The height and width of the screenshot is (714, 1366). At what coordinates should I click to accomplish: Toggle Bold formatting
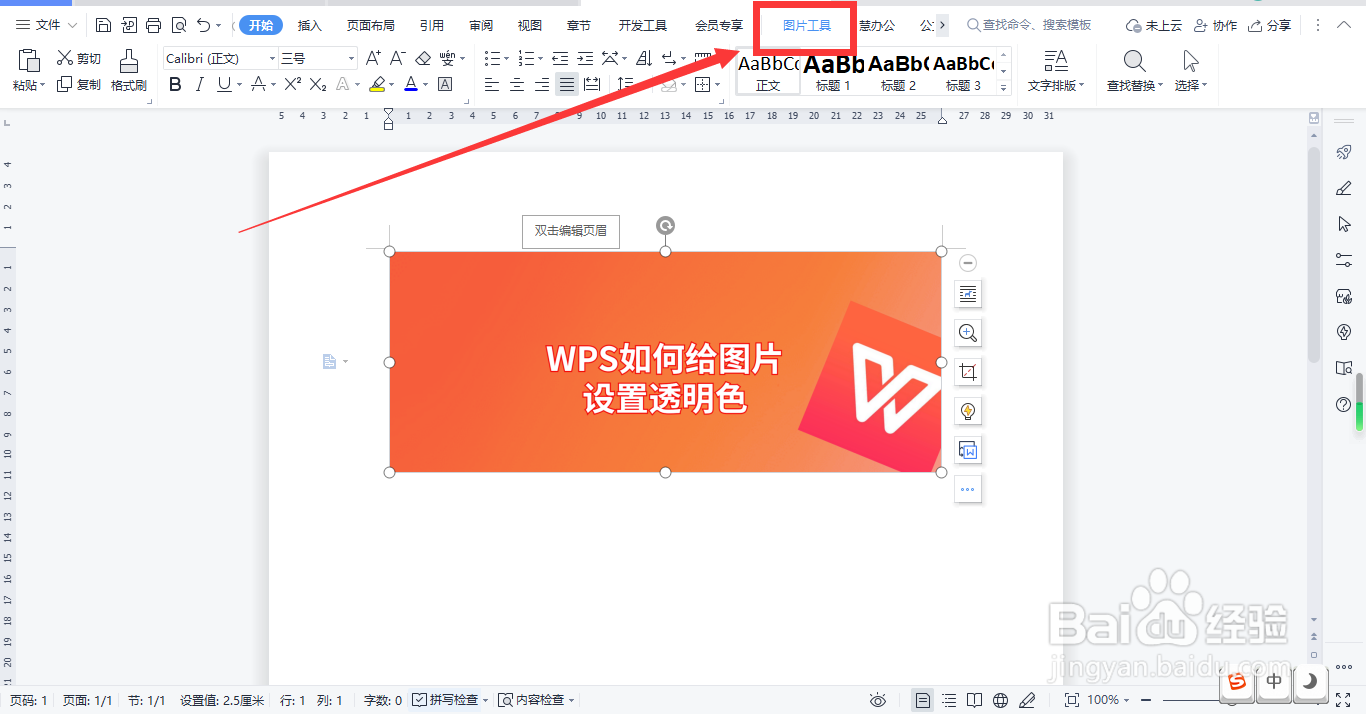coord(175,85)
